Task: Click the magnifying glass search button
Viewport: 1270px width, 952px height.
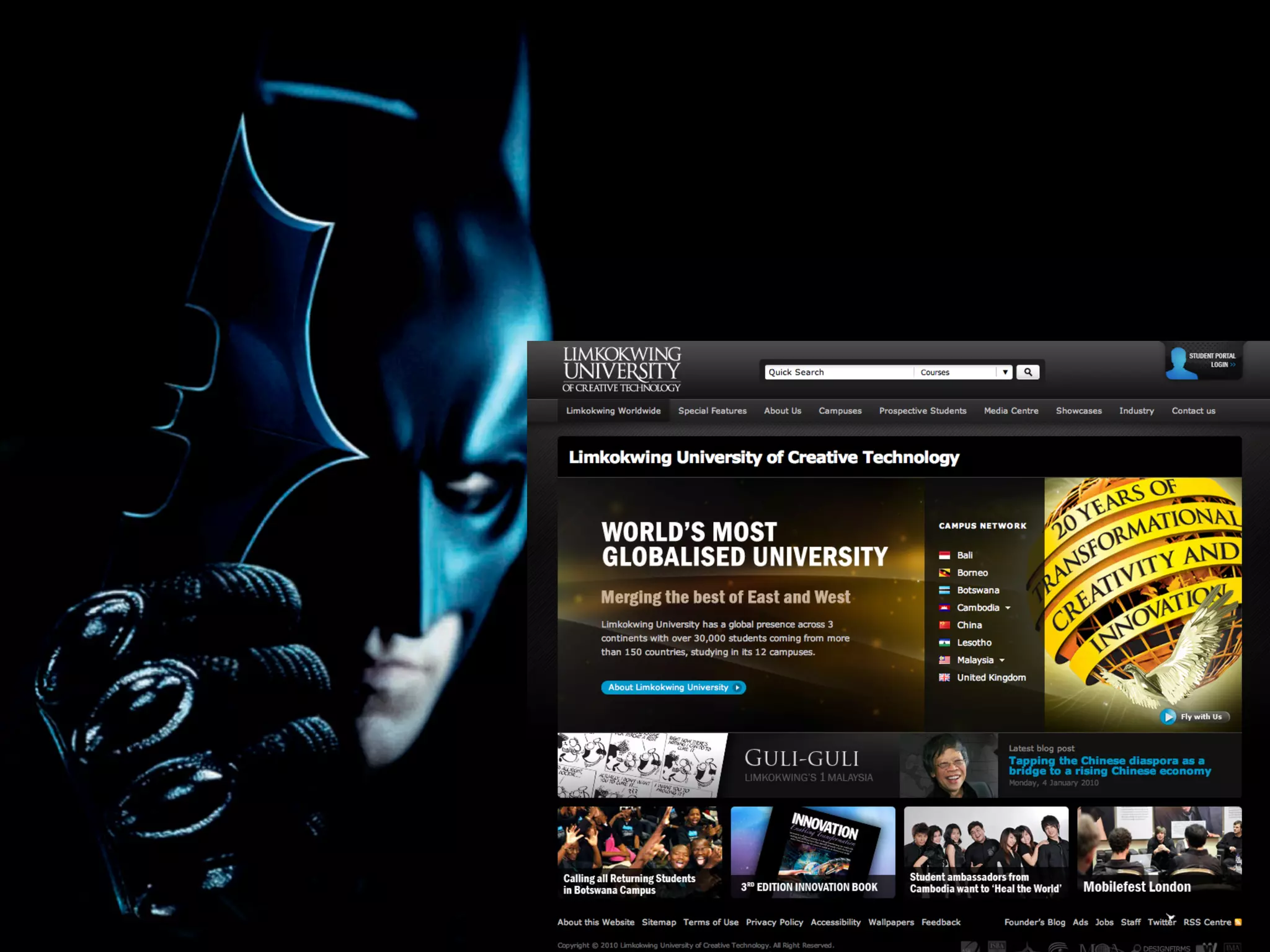Action: click(1028, 372)
